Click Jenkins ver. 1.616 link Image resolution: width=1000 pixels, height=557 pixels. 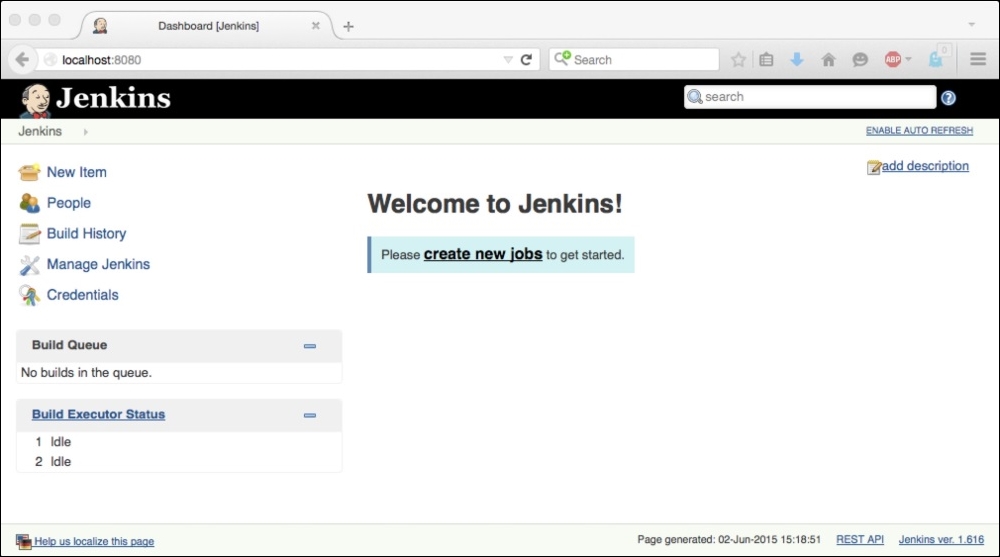point(941,540)
